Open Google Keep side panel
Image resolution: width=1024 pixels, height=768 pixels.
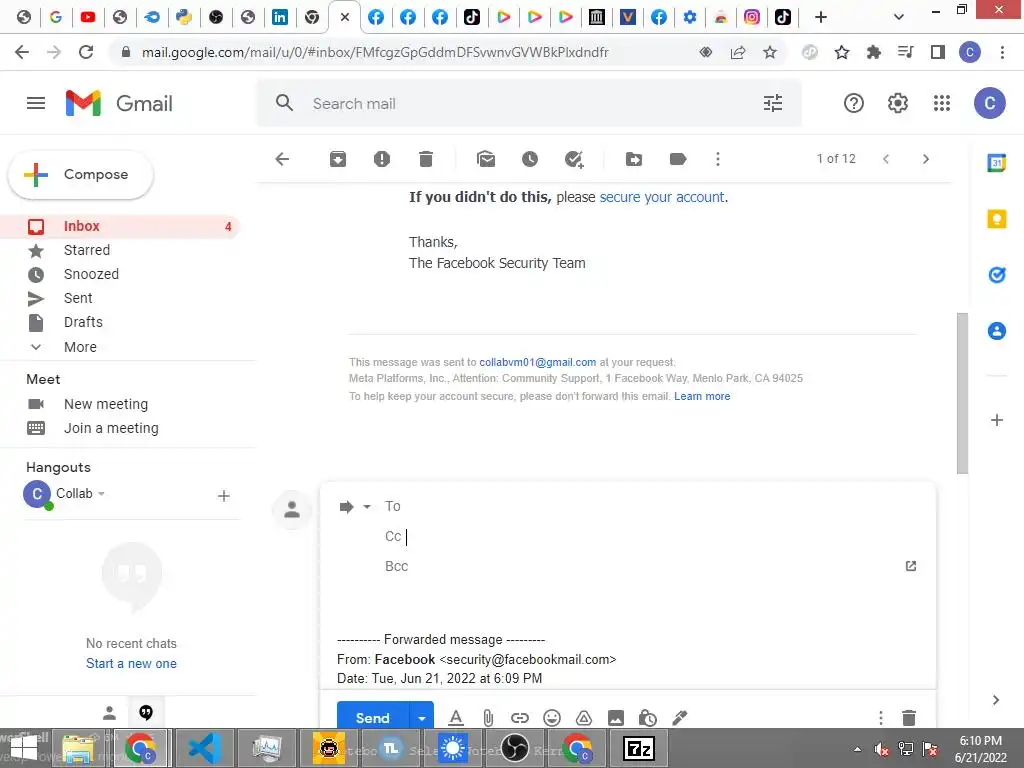tap(997, 219)
